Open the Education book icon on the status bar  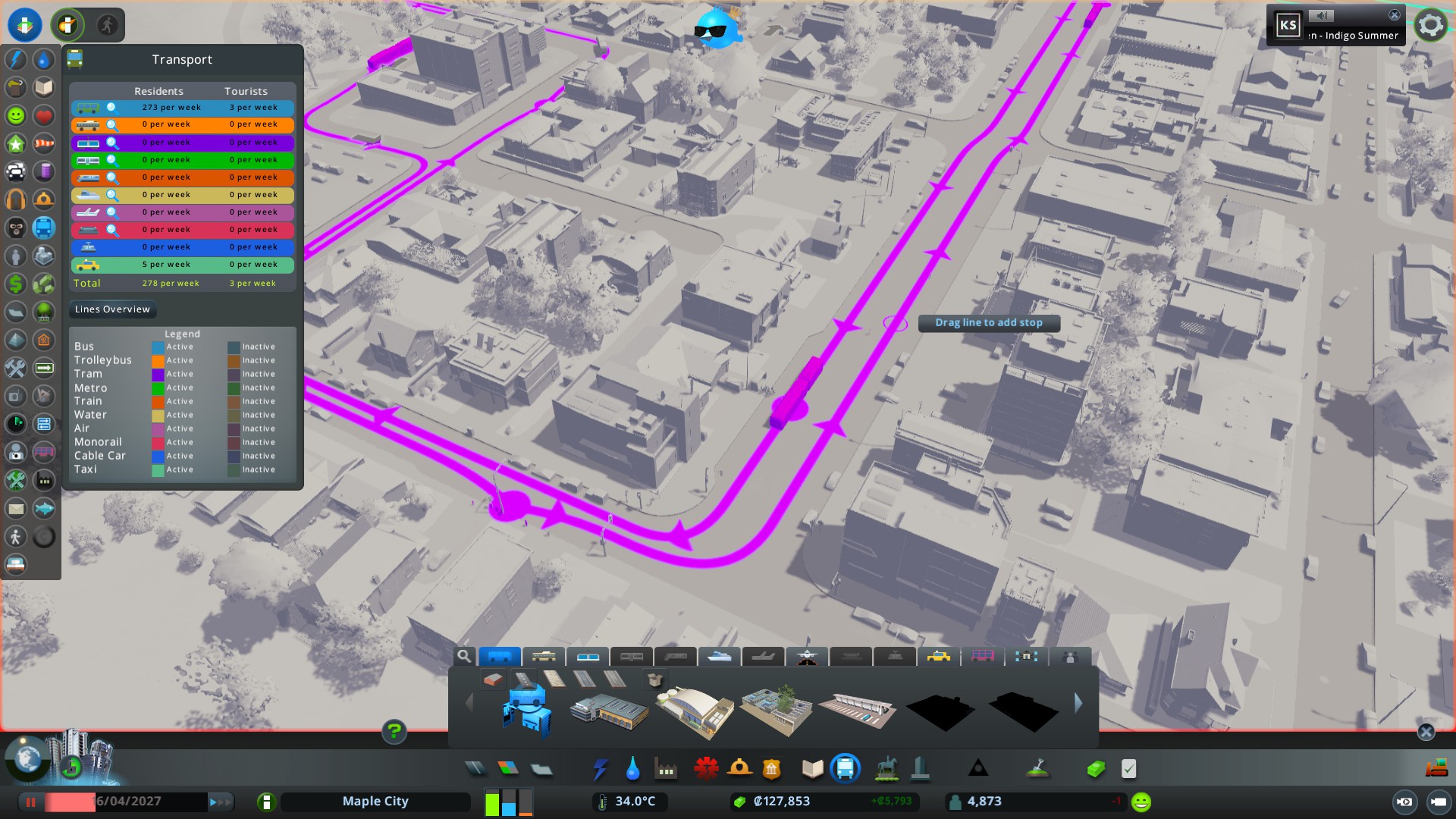click(x=811, y=768)
